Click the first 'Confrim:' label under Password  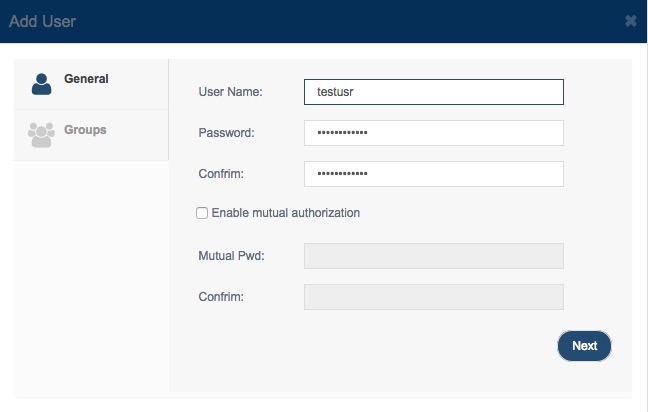tap(221, 174)
